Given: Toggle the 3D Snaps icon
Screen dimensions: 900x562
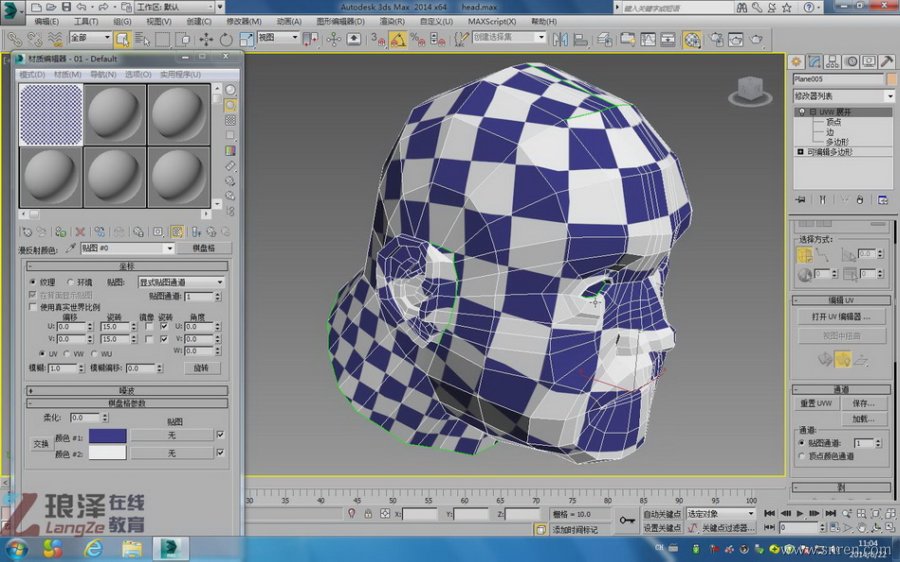Looking at the screenshot, I should tap(377, 39).
